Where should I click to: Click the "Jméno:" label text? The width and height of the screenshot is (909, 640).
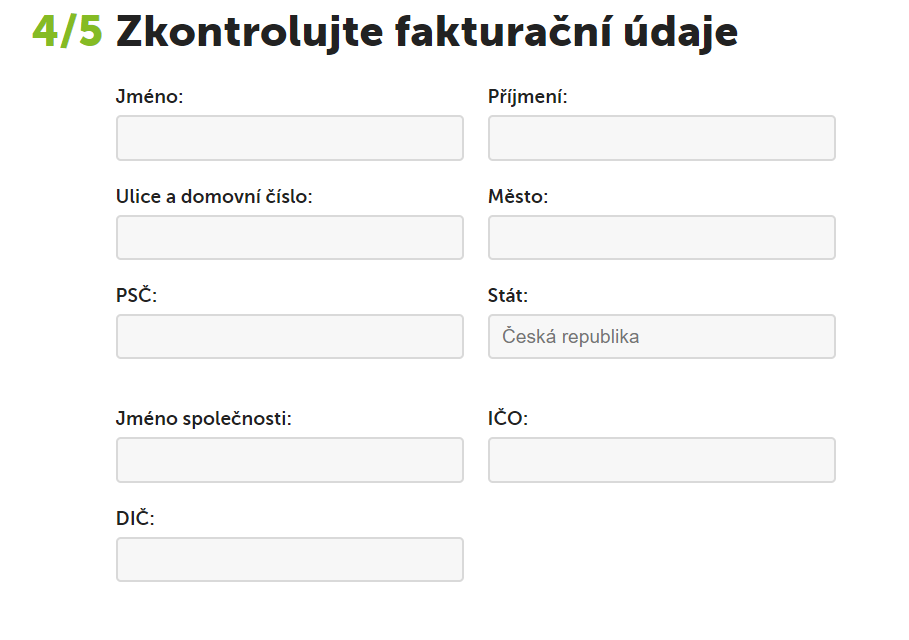[150, 97]
